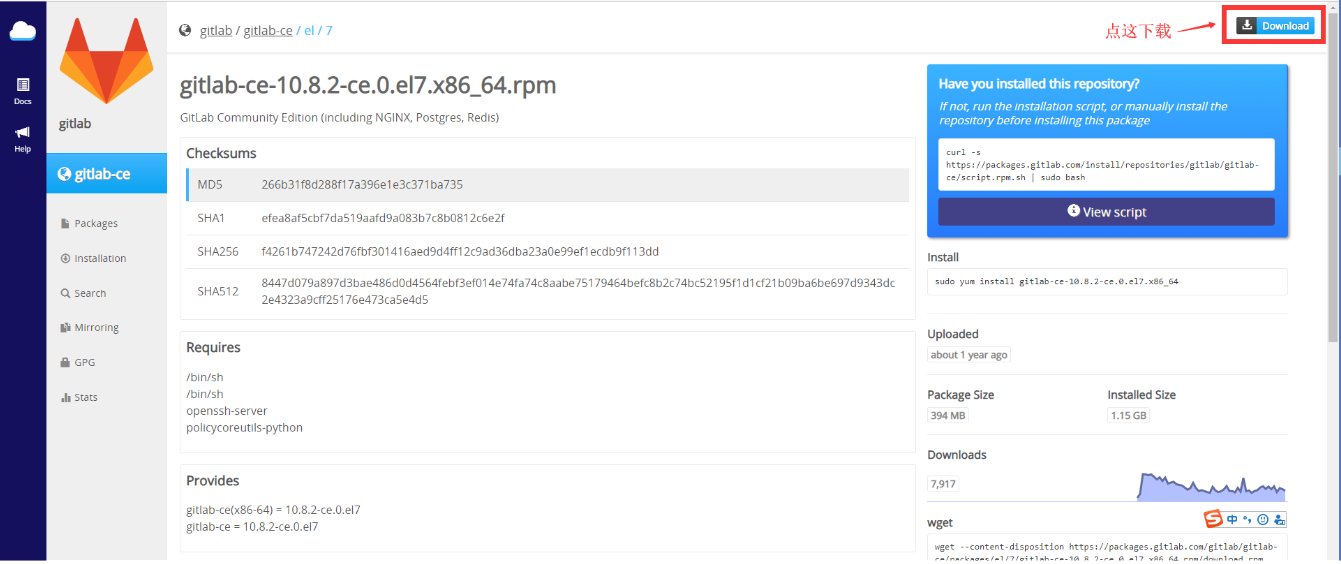1341x564 pixels.
Task: Click 'gitlab-ce = 10.8.2-ce.0.el7' provides entry
Action: [252, 527]
